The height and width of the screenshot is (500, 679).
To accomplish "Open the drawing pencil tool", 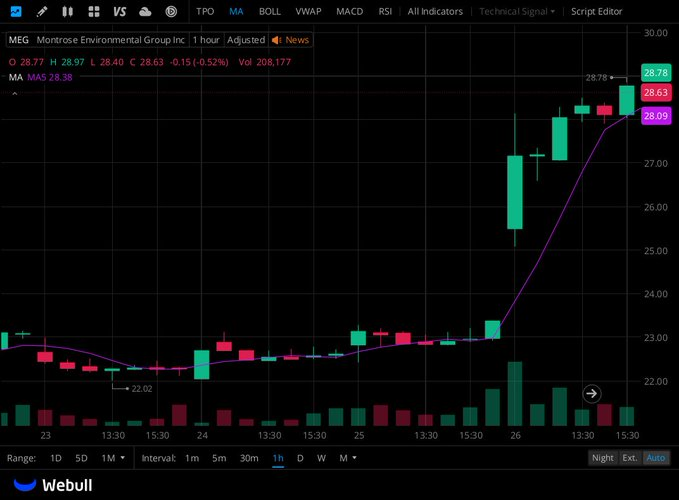I will pyautogui.click(x=42, y=11).
